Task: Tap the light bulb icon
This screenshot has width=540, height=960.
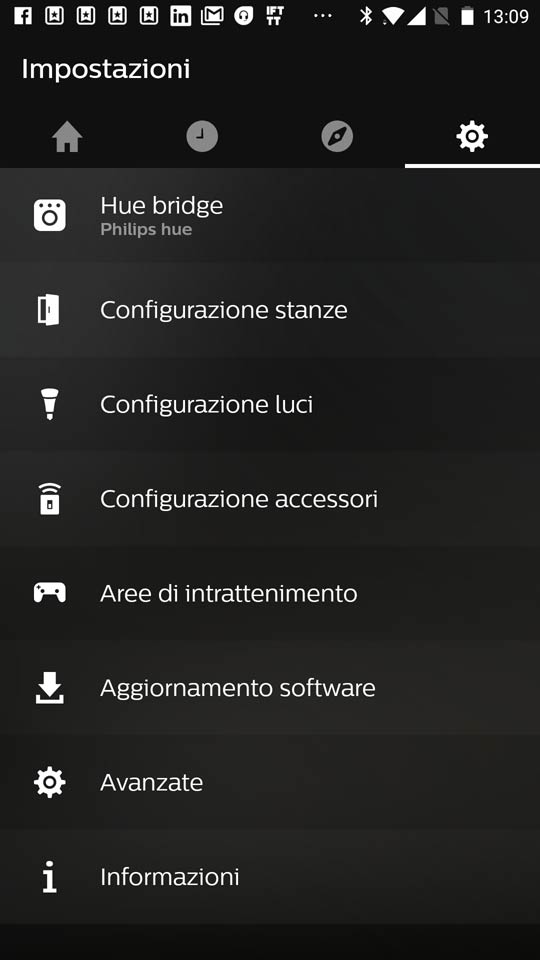Action: pos(50,404)
